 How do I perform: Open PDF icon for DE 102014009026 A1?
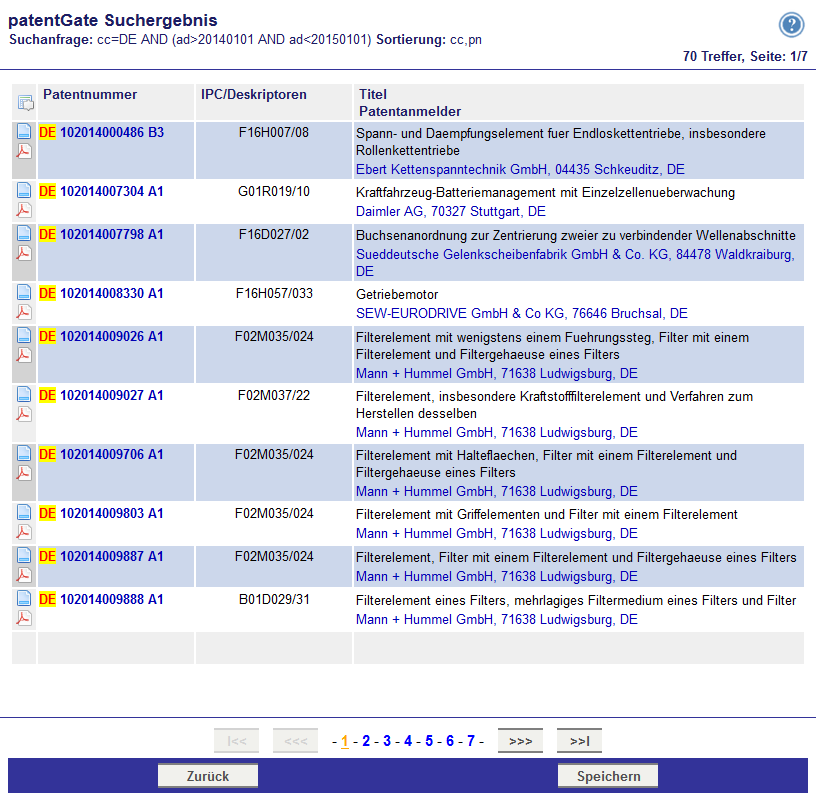(24, 355)
